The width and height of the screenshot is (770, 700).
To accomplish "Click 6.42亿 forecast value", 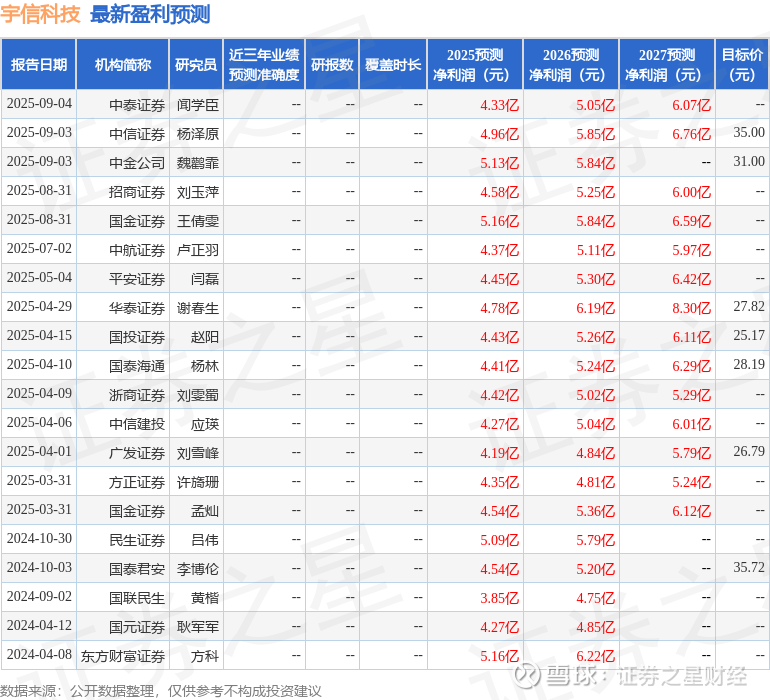I will click(691, 279).
